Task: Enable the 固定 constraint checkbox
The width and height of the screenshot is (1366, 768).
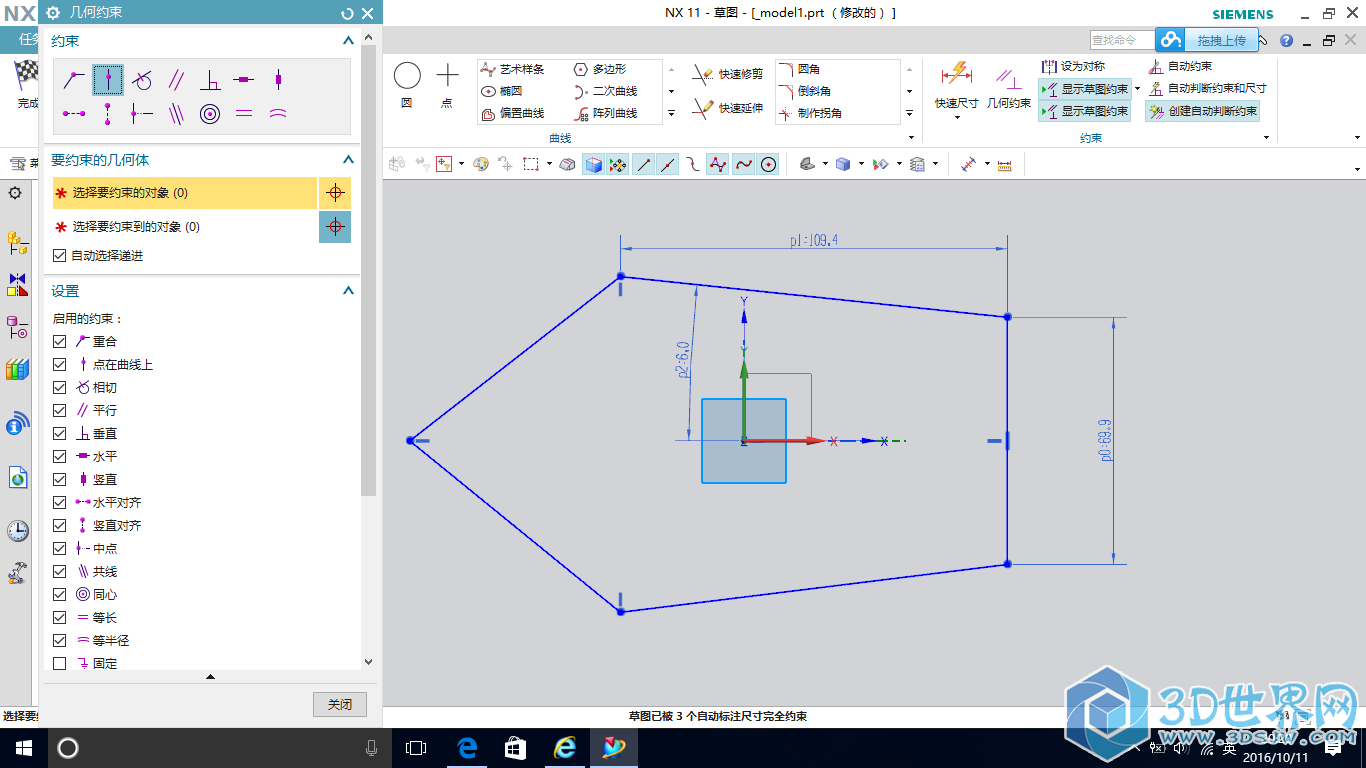Action: (59, 663)
